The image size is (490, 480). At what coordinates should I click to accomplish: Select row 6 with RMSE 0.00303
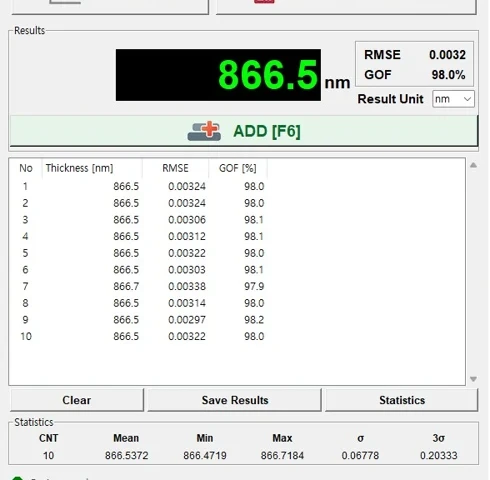[x=138, y=270]
